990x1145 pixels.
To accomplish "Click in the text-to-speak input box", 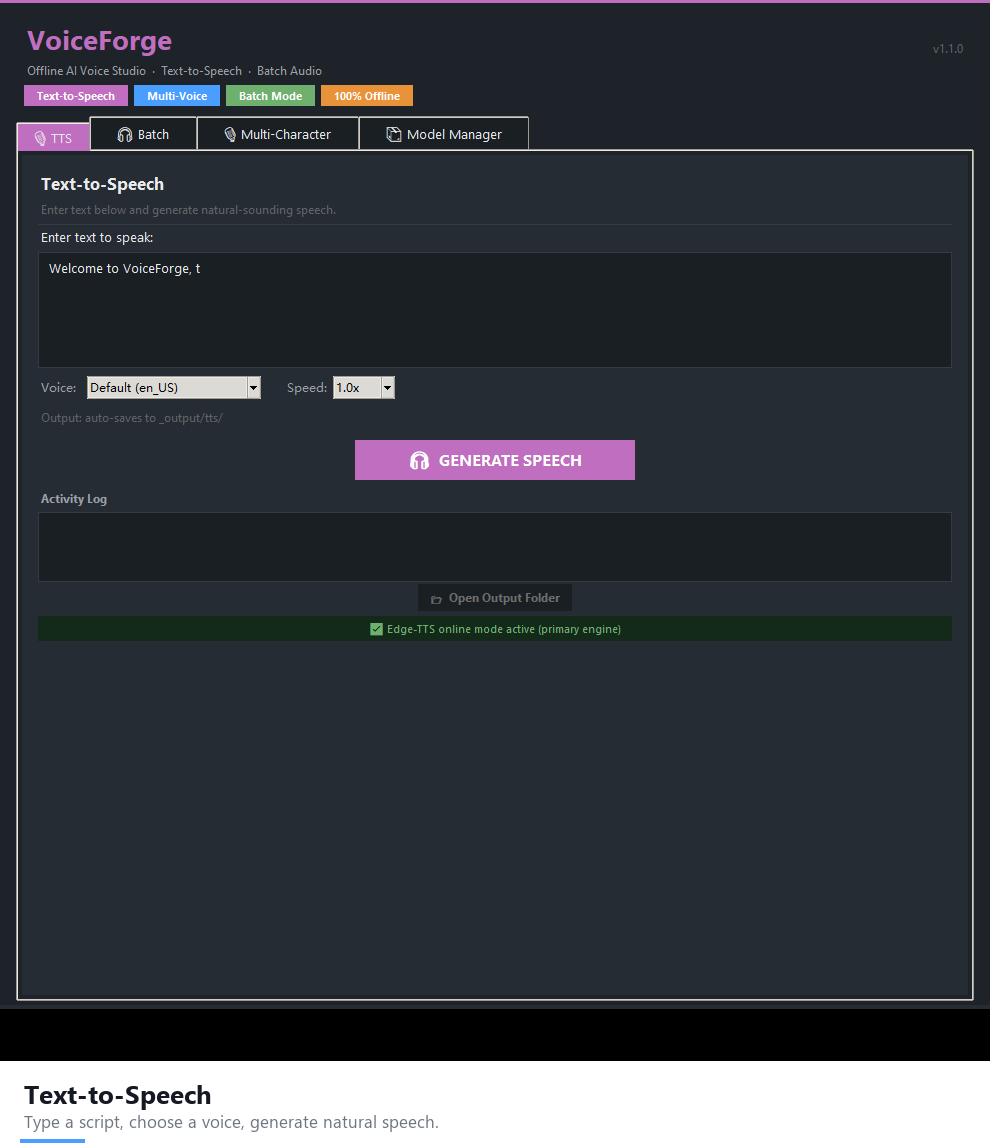I will point(494,310).
